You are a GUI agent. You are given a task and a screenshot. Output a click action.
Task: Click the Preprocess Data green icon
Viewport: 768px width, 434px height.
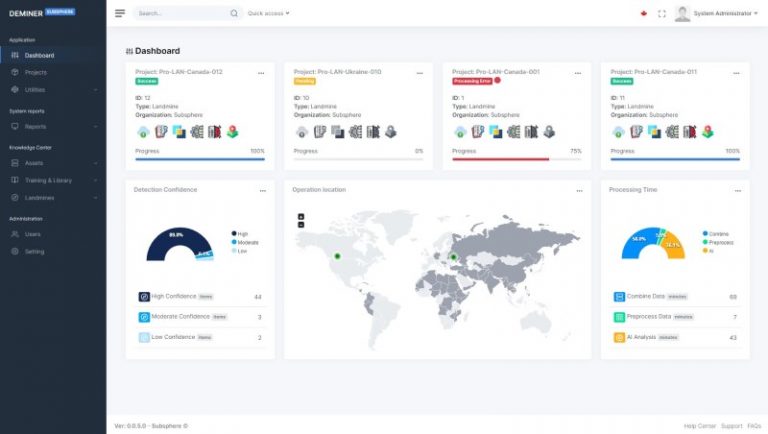[620, 317]
